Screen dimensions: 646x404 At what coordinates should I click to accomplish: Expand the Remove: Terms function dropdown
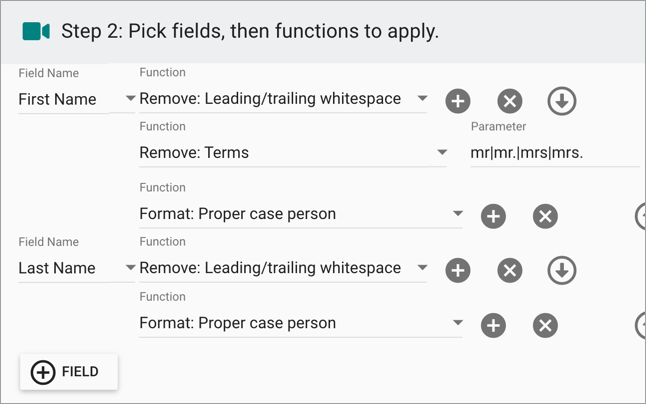pos(293,153)
